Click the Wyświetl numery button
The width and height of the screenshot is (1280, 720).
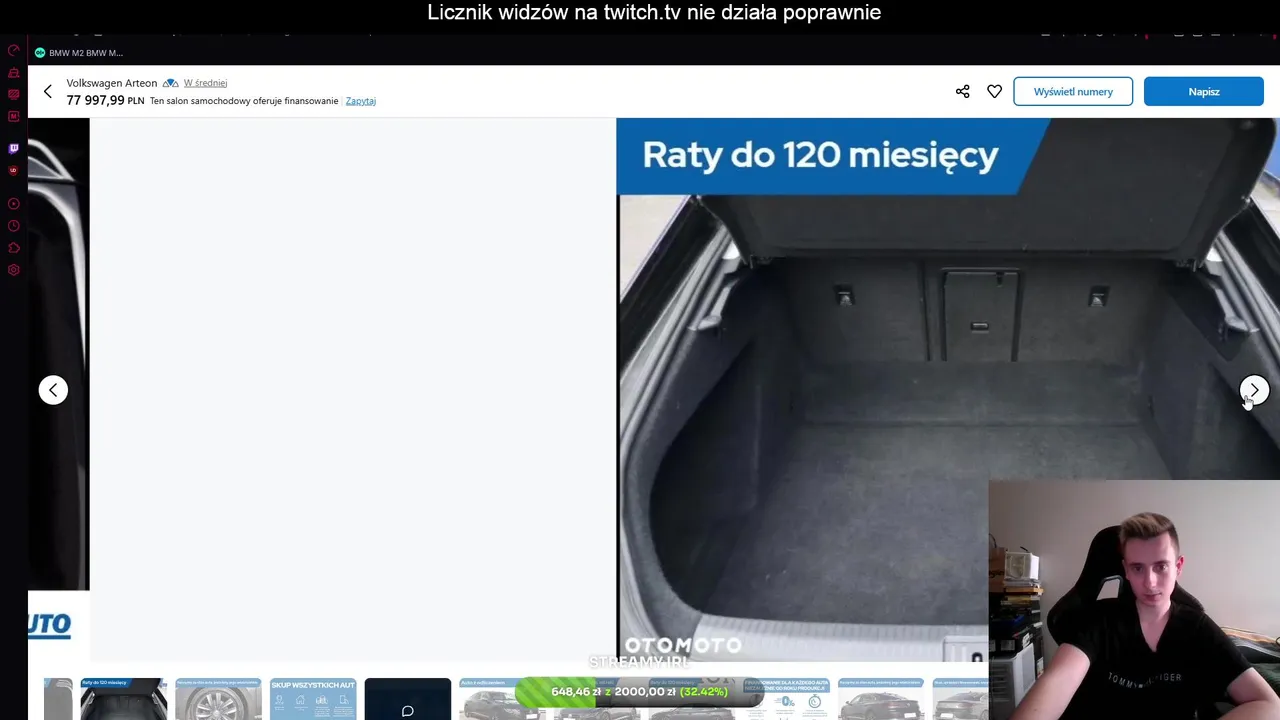(1073, 91)
